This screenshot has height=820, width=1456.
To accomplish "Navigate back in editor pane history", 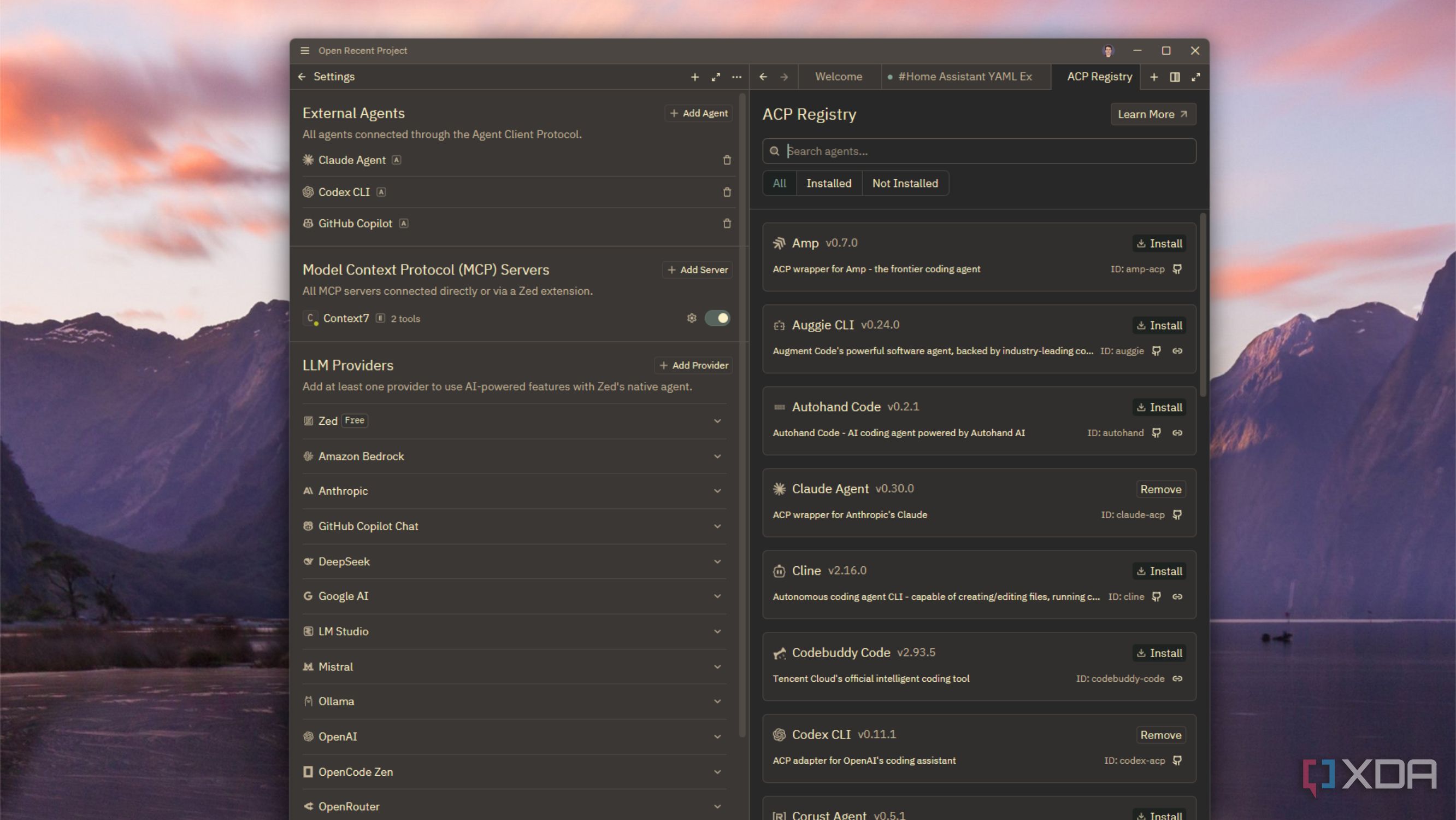I will pos(763,77).
